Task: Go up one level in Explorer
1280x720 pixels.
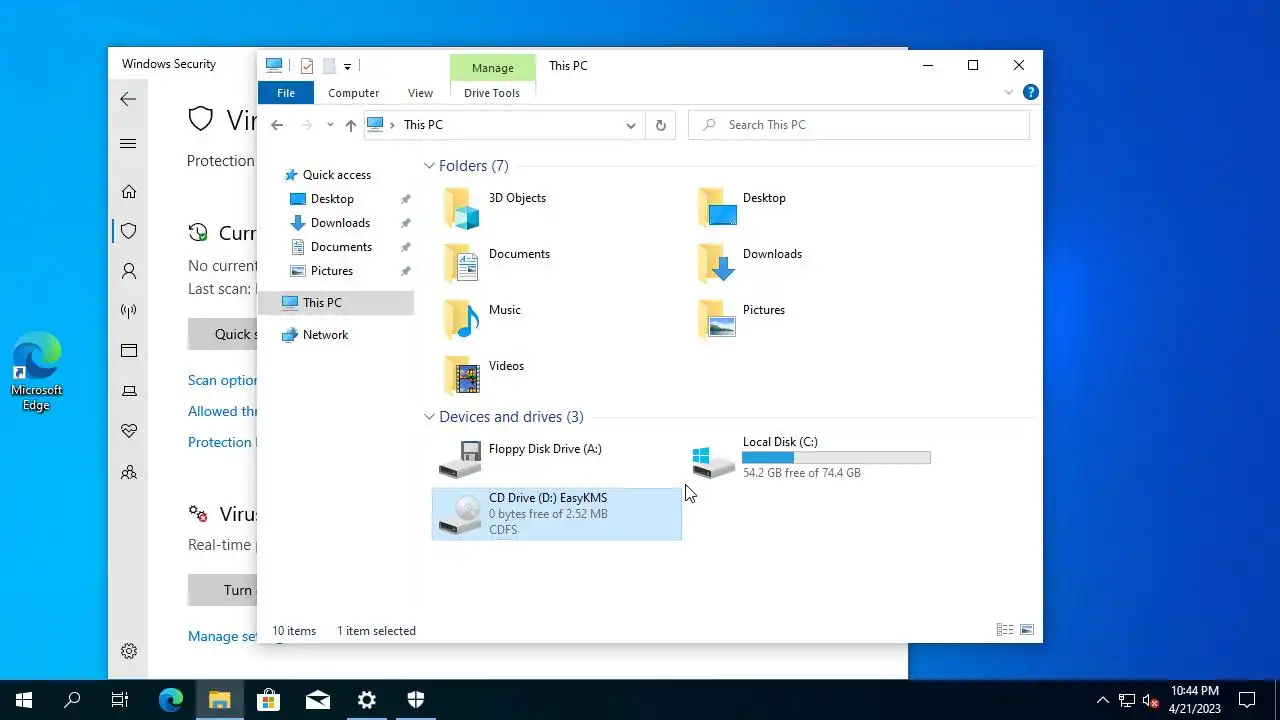Action: click(350, 125)
